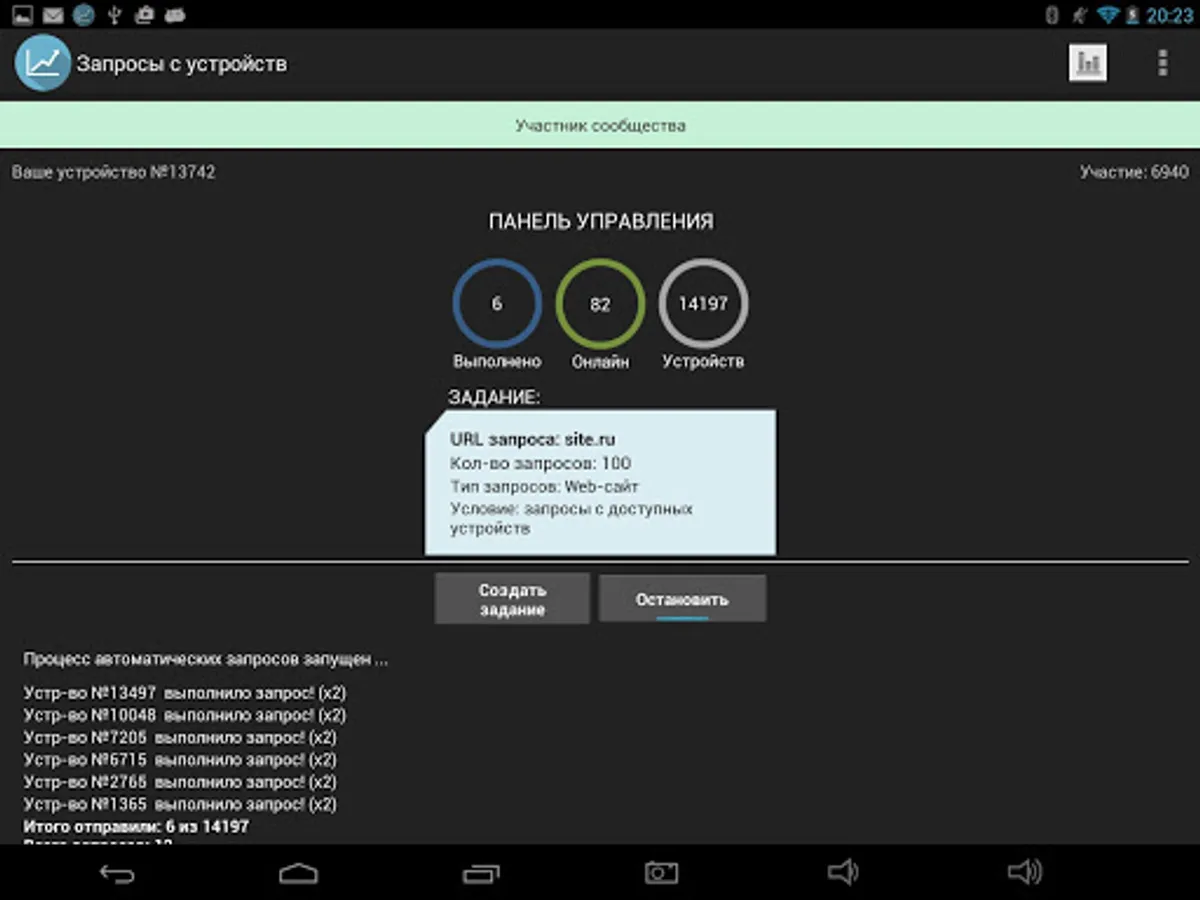Open the recent apps button
1200x900 pixels.
481,873
